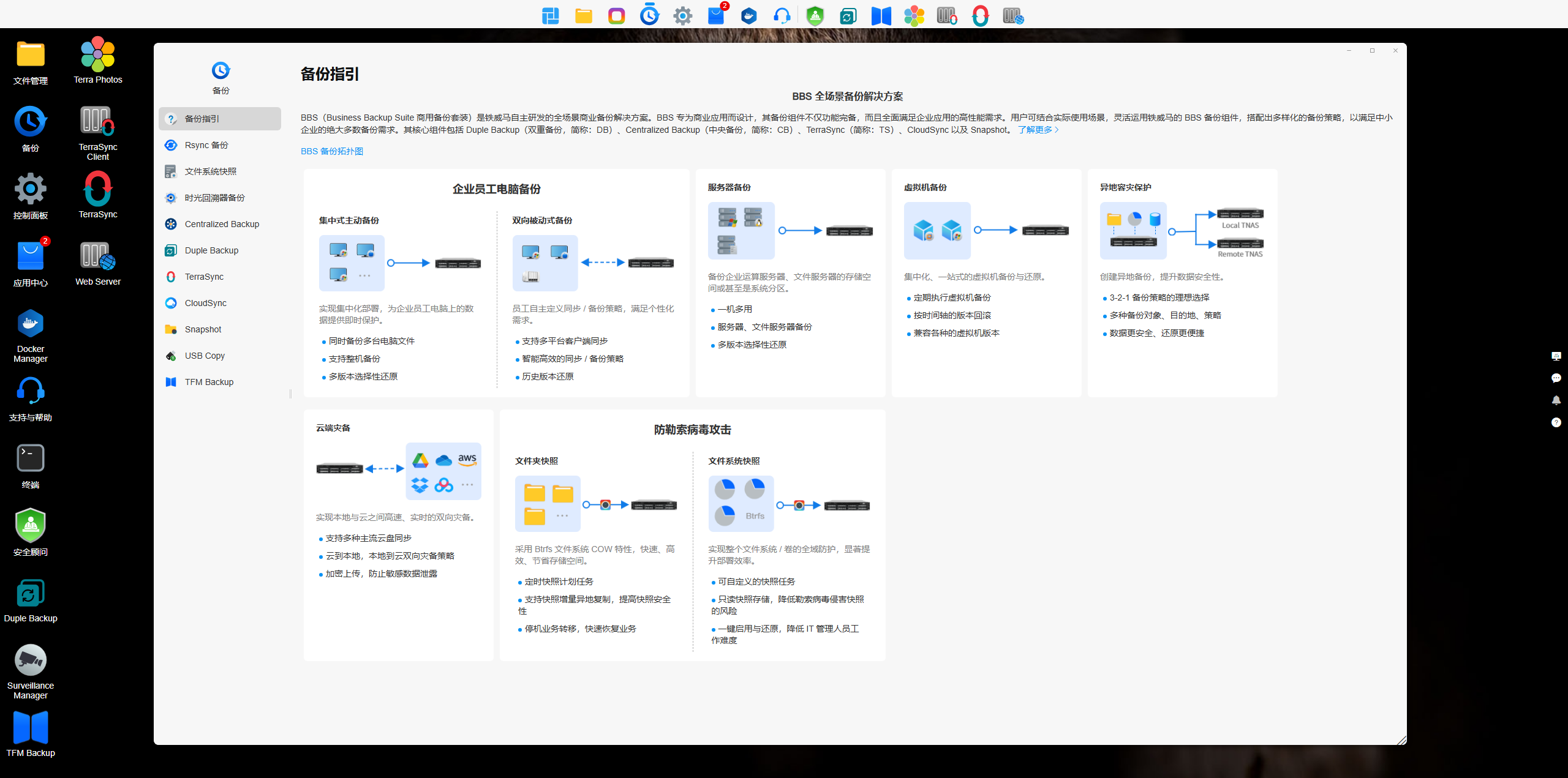Open Docker Manager desktop shortcut
This screenshot has width=1568, height=778.
click(x=31, y=335)
